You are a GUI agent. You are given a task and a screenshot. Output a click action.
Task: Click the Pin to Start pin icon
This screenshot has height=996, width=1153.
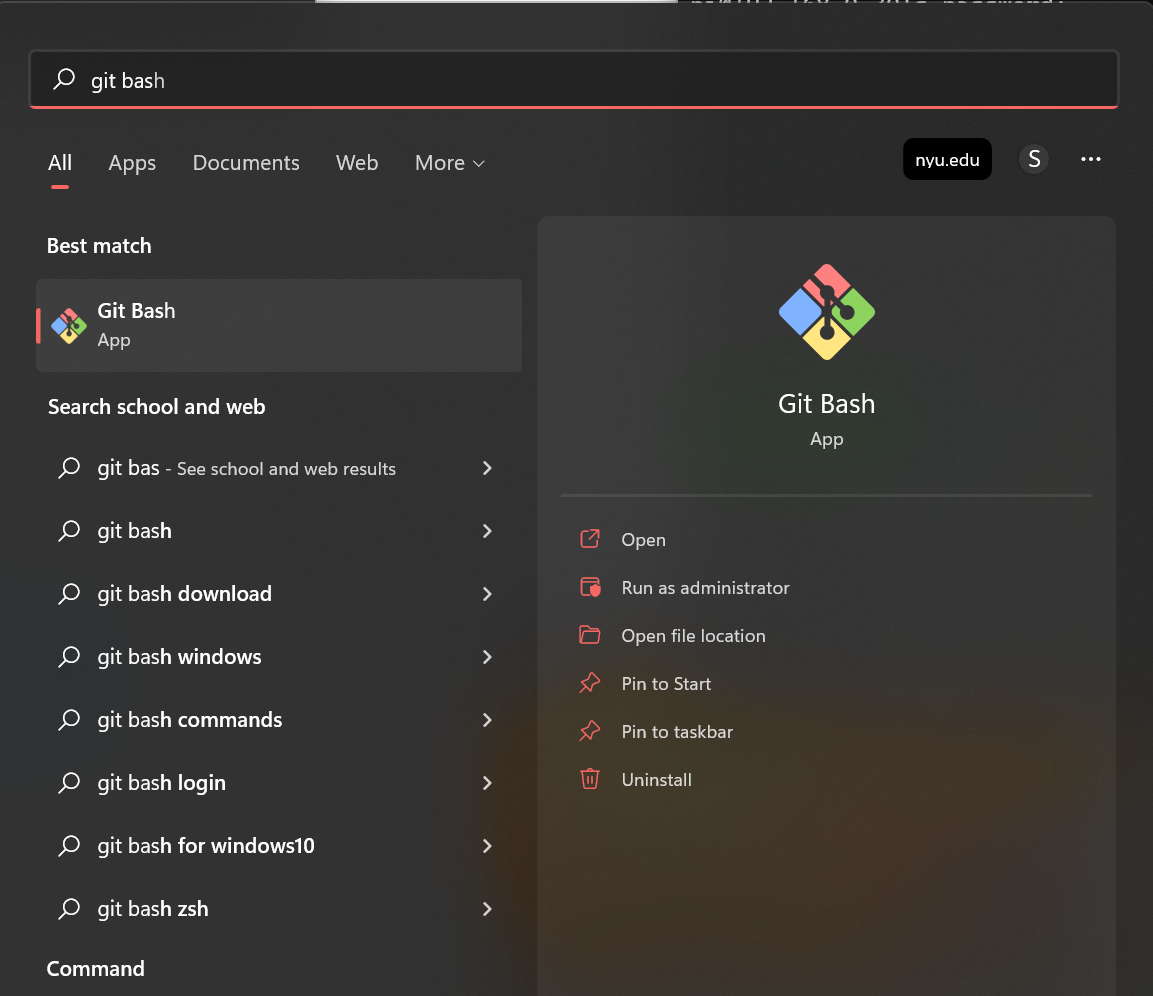[590, 683]
